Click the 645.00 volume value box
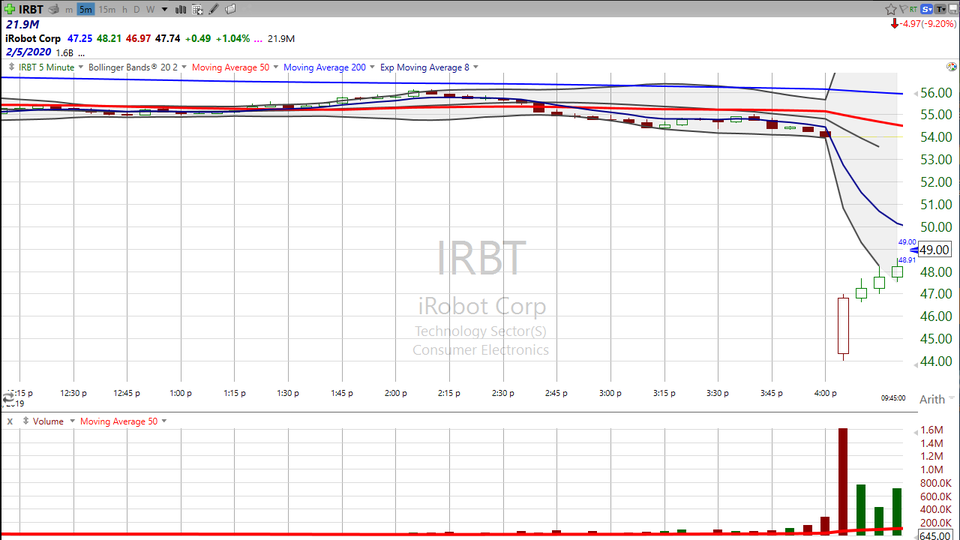The height and width of the screenshot is (540, 960). click(935, 535)
